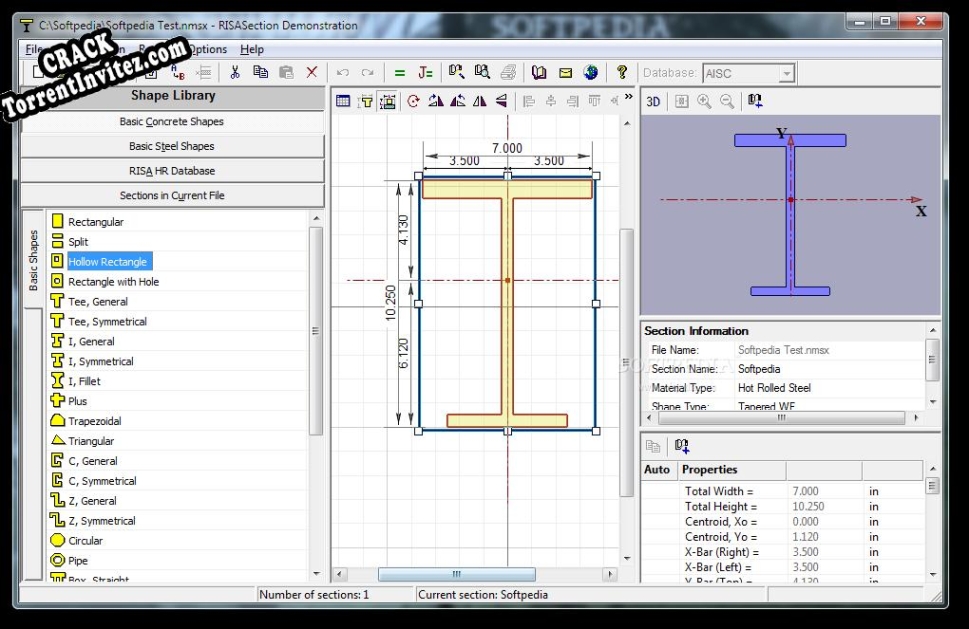
Task: Toggle the yellow tee dimension display icon
Action: [x=365, y=101]
